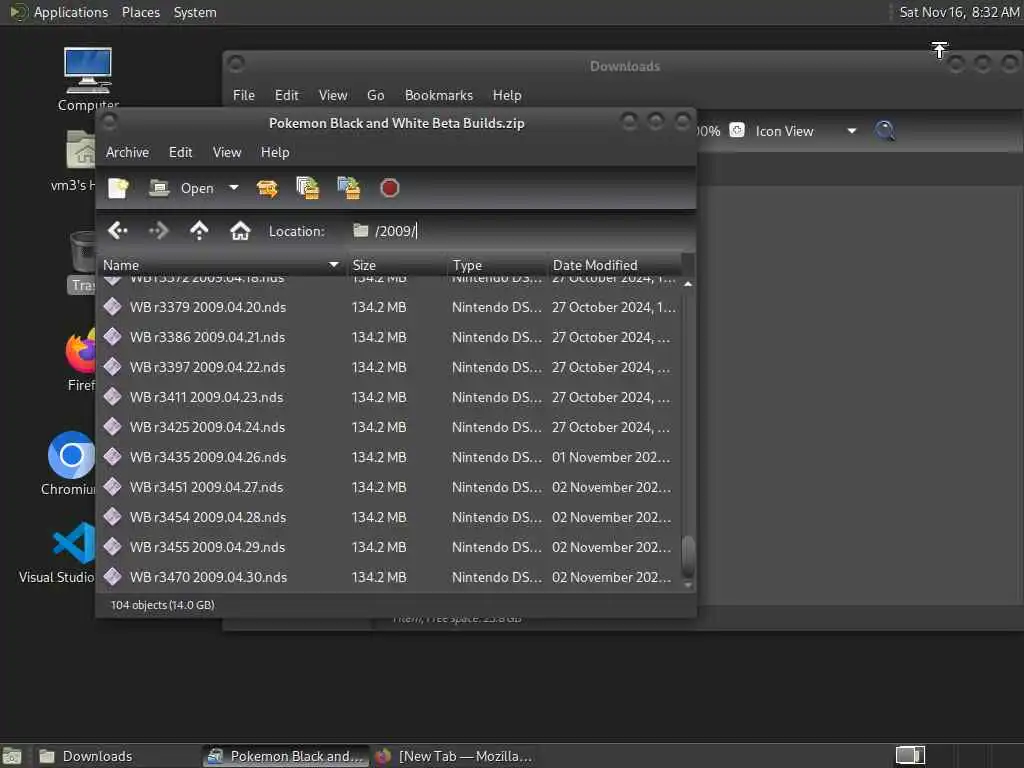Go back with the left arrow icon
This screenshot has width=1024, height=768.
click(x=118, y=231)
